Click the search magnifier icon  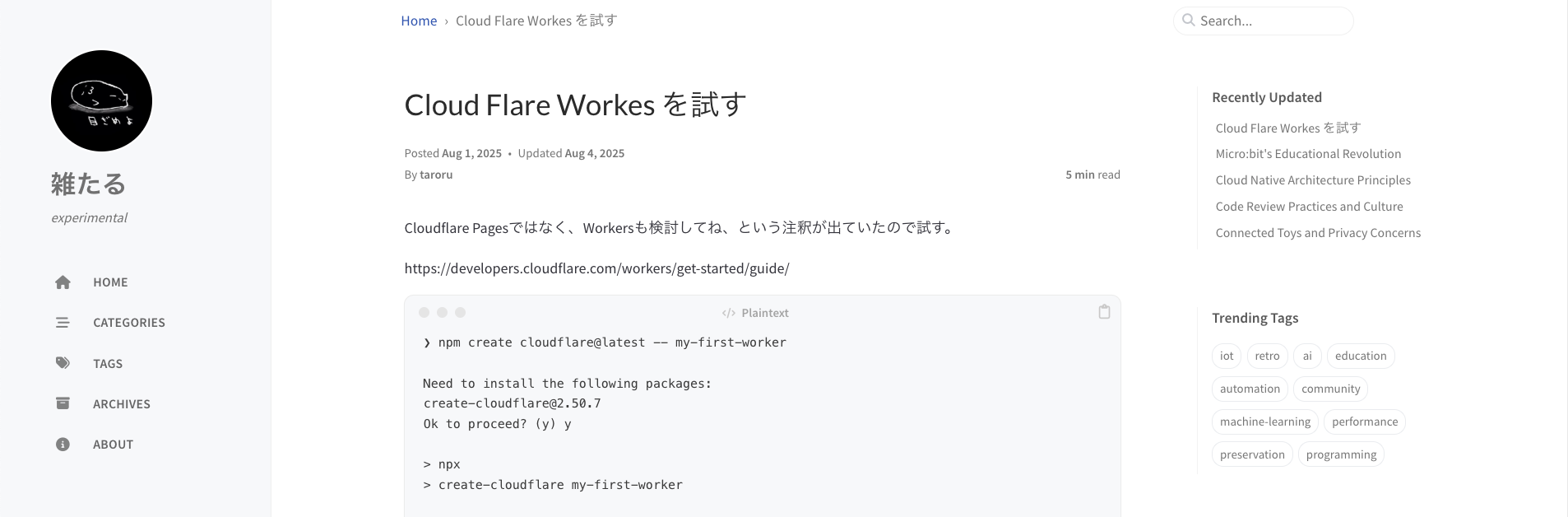coord(1188,21)
